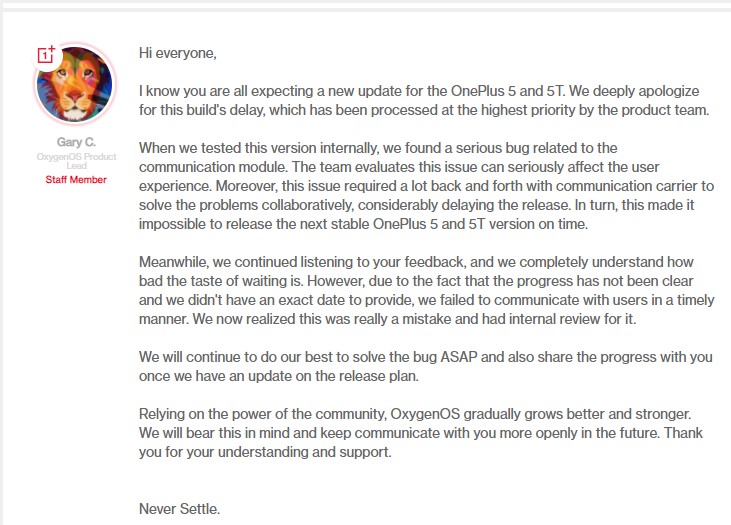Click the line 'Relying on the power of the community'
Image resolution: width=731 pixels, height=525 pixels.
tap(415, 414)
